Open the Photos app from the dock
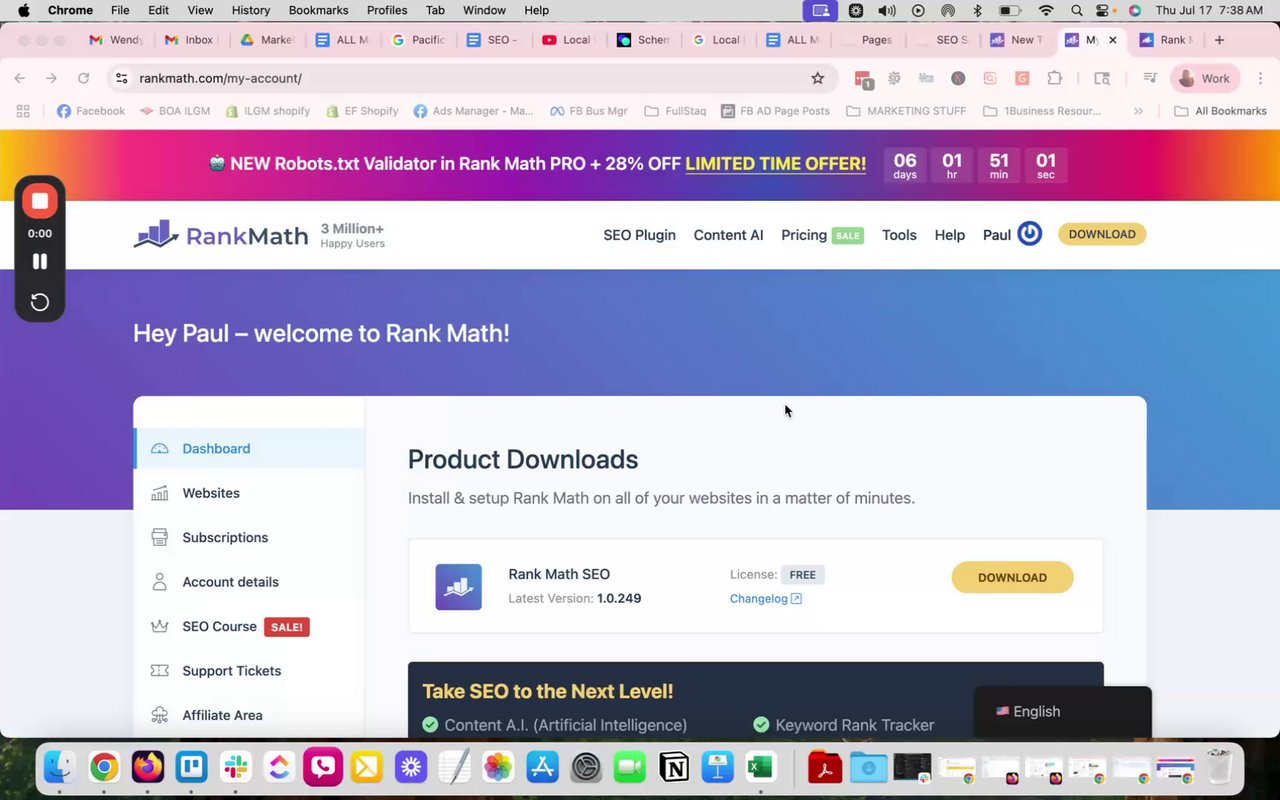 tap(498, 767)
